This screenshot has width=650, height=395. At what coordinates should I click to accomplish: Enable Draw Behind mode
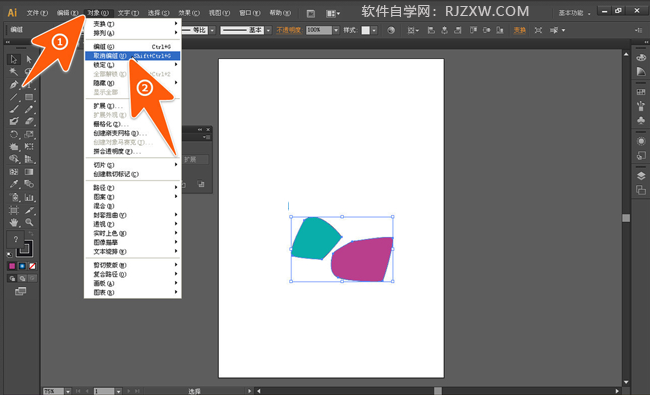point(22,278)
